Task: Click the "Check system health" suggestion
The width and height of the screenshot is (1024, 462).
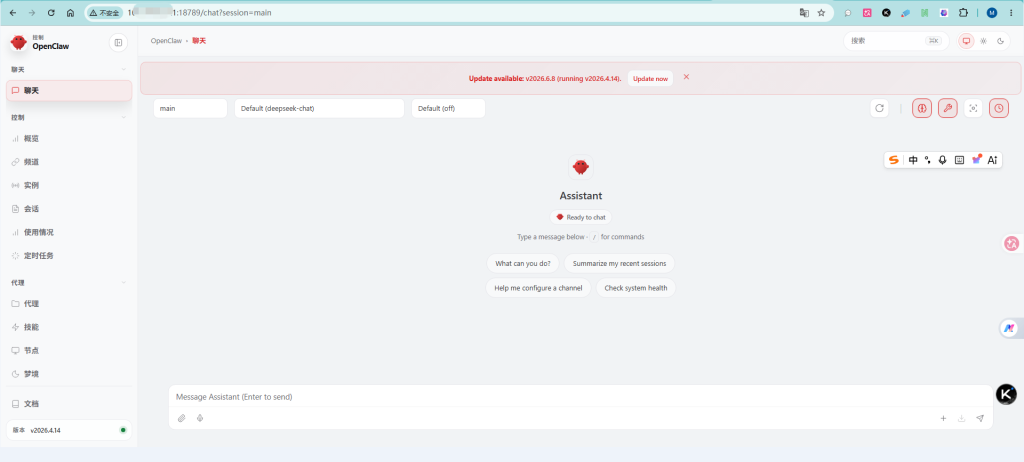Action: coord(635,288)
